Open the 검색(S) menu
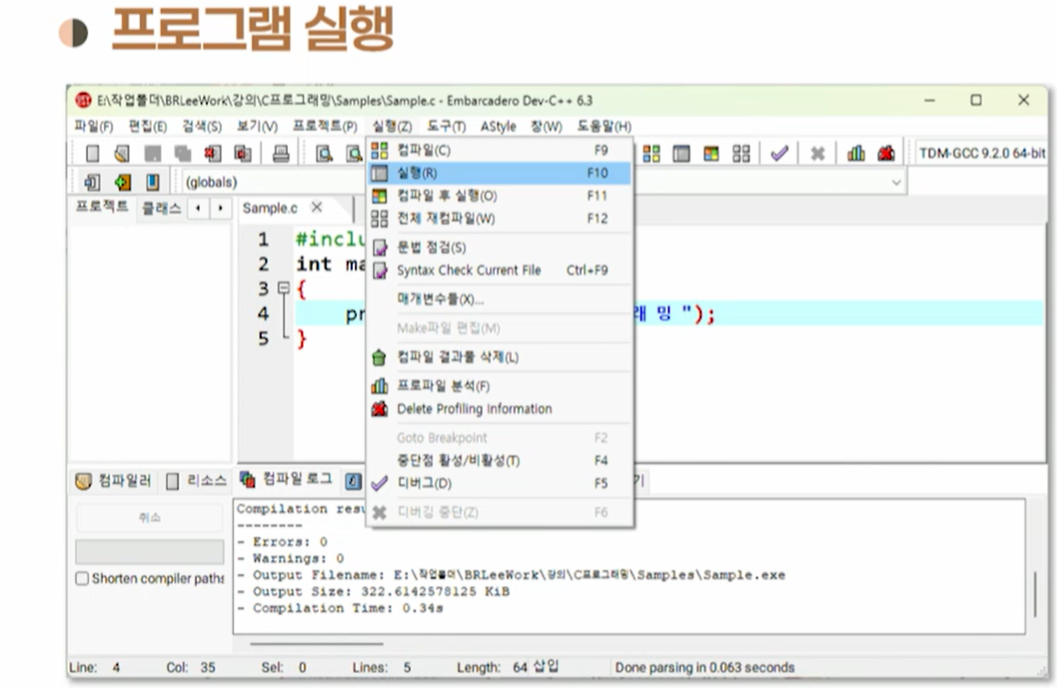This screenshot has width=1057, height=688. point(202,126)
